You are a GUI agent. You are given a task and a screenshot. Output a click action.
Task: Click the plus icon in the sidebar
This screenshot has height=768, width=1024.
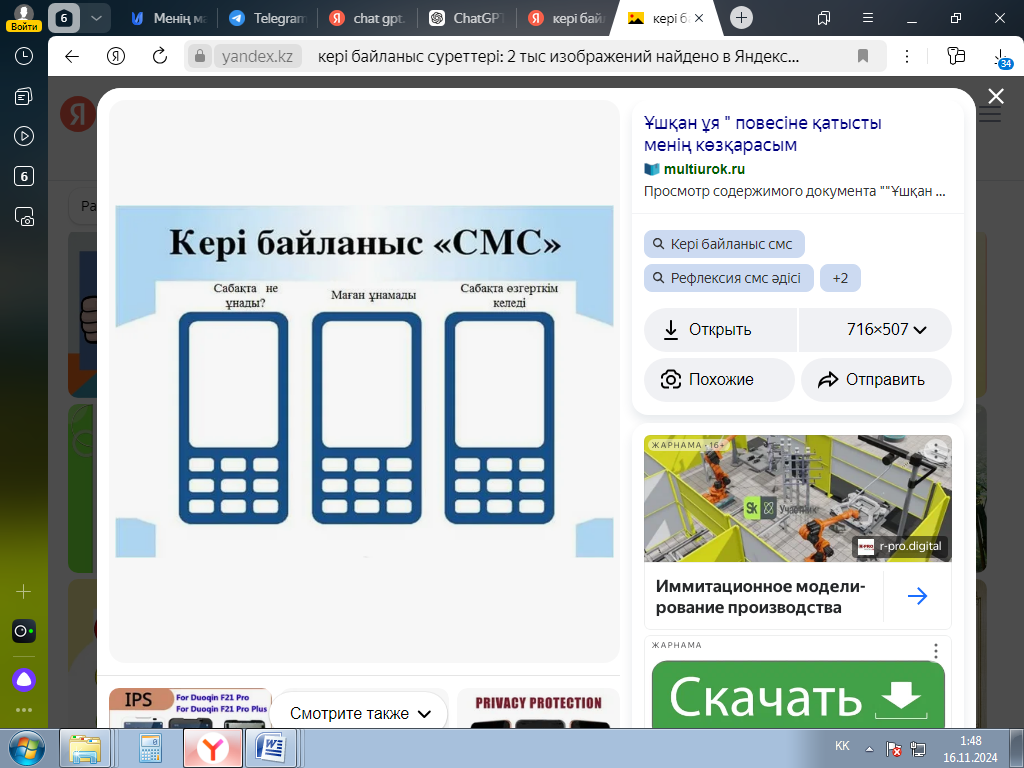24,592
